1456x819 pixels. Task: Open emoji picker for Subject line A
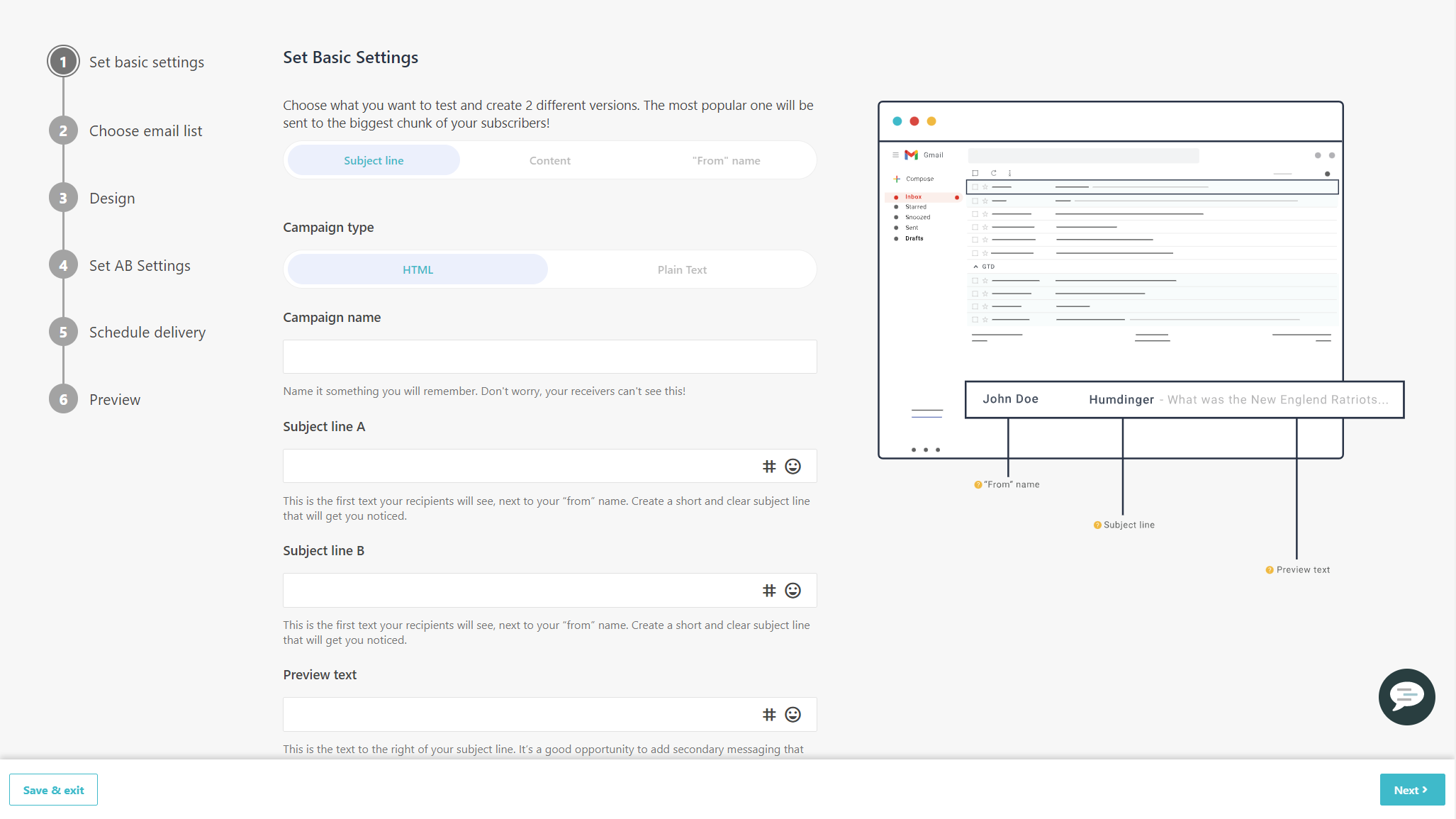tap(792, 466)
